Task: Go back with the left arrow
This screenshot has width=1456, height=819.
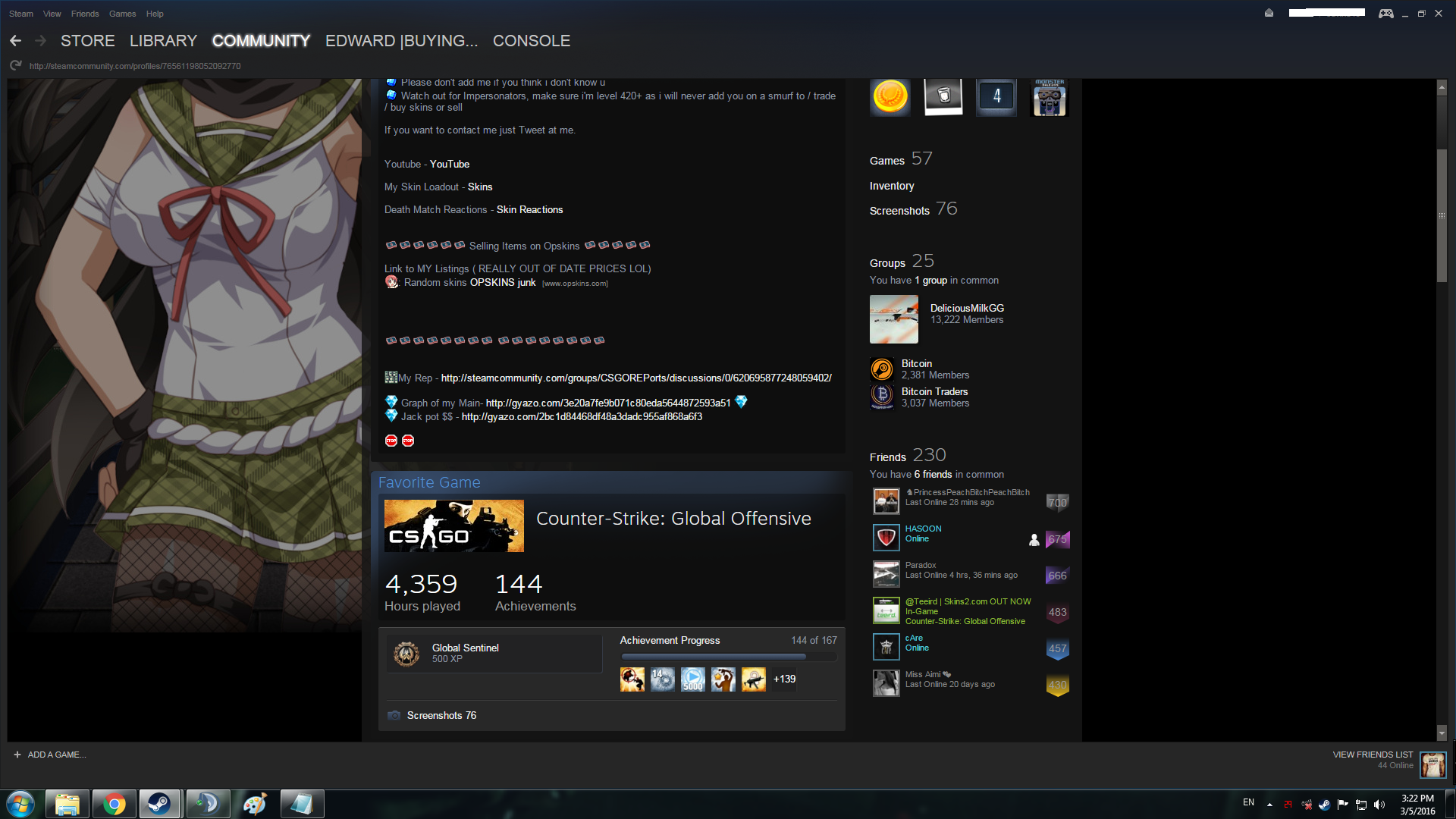Action: (15, 41)
